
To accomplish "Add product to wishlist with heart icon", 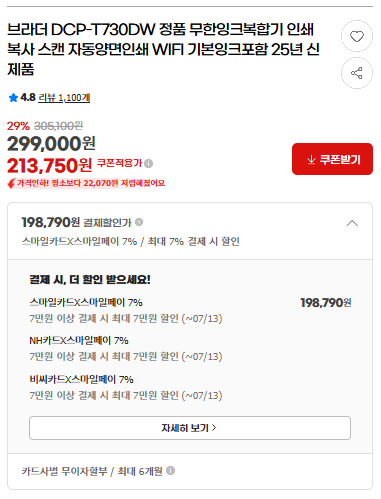I will pos(357,36).
